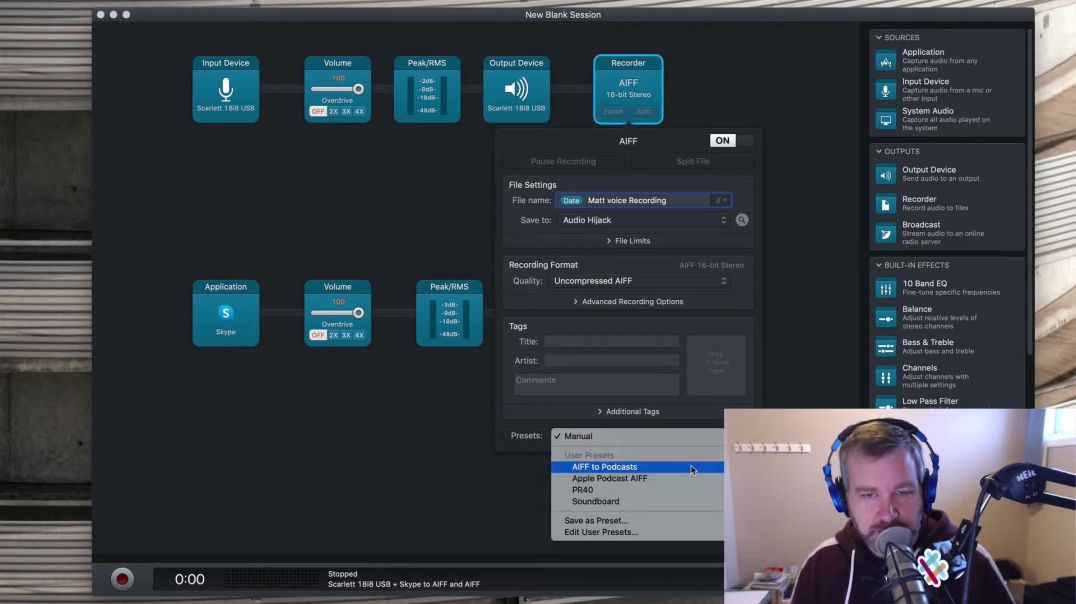Open the Save to Audio Hijack dropdown
The width and height of the screenshot is (1076, 604).
point(644,220)
